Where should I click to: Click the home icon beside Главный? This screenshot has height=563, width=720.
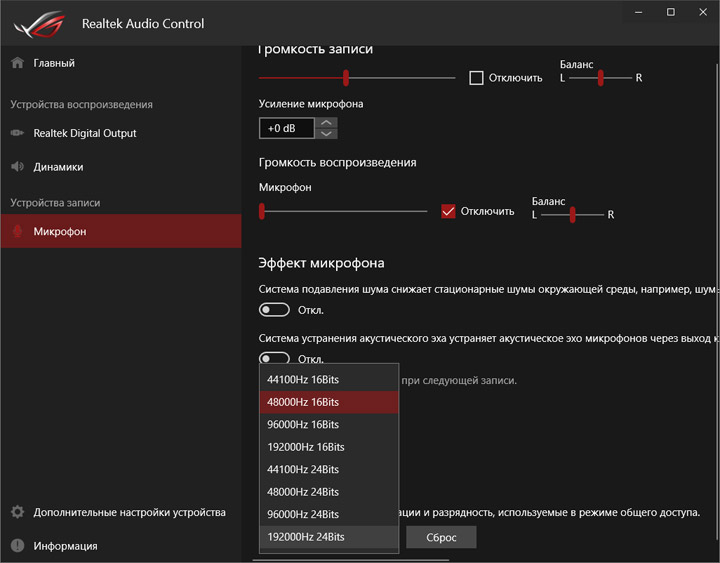tap(17, 63)
